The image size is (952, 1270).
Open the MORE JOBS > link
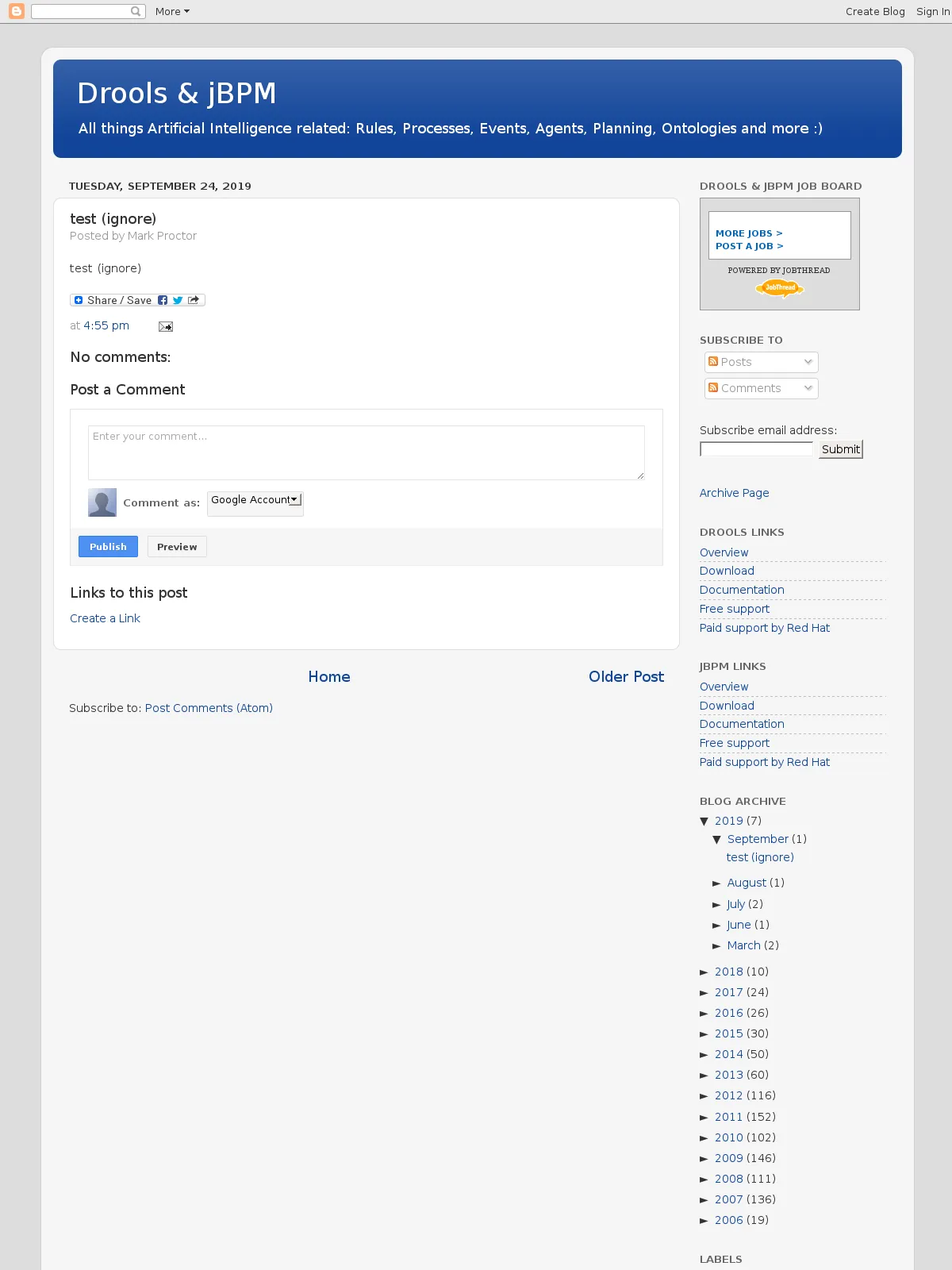pos(749,233)
